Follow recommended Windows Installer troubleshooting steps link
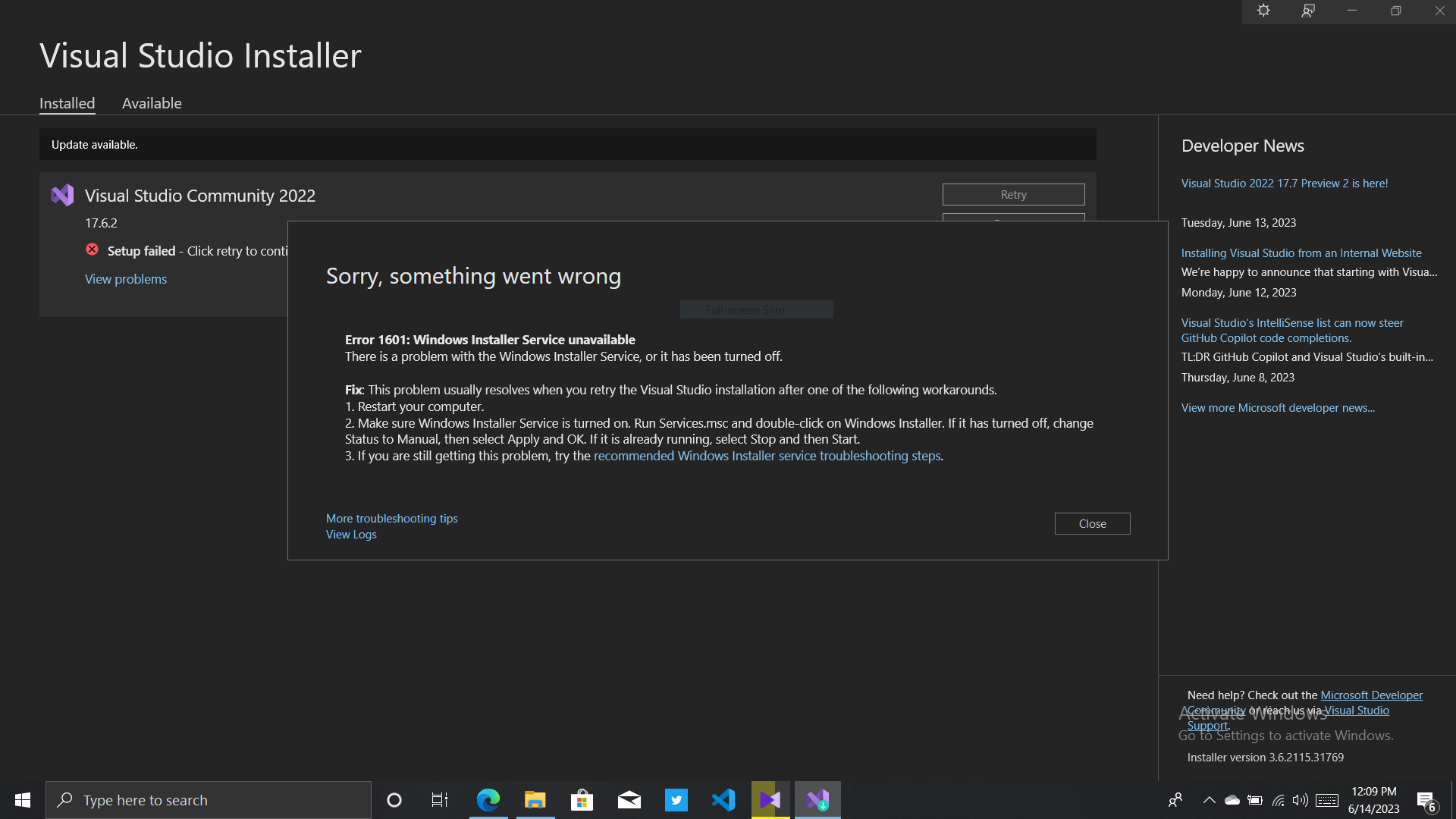 [x=767, y=456]
